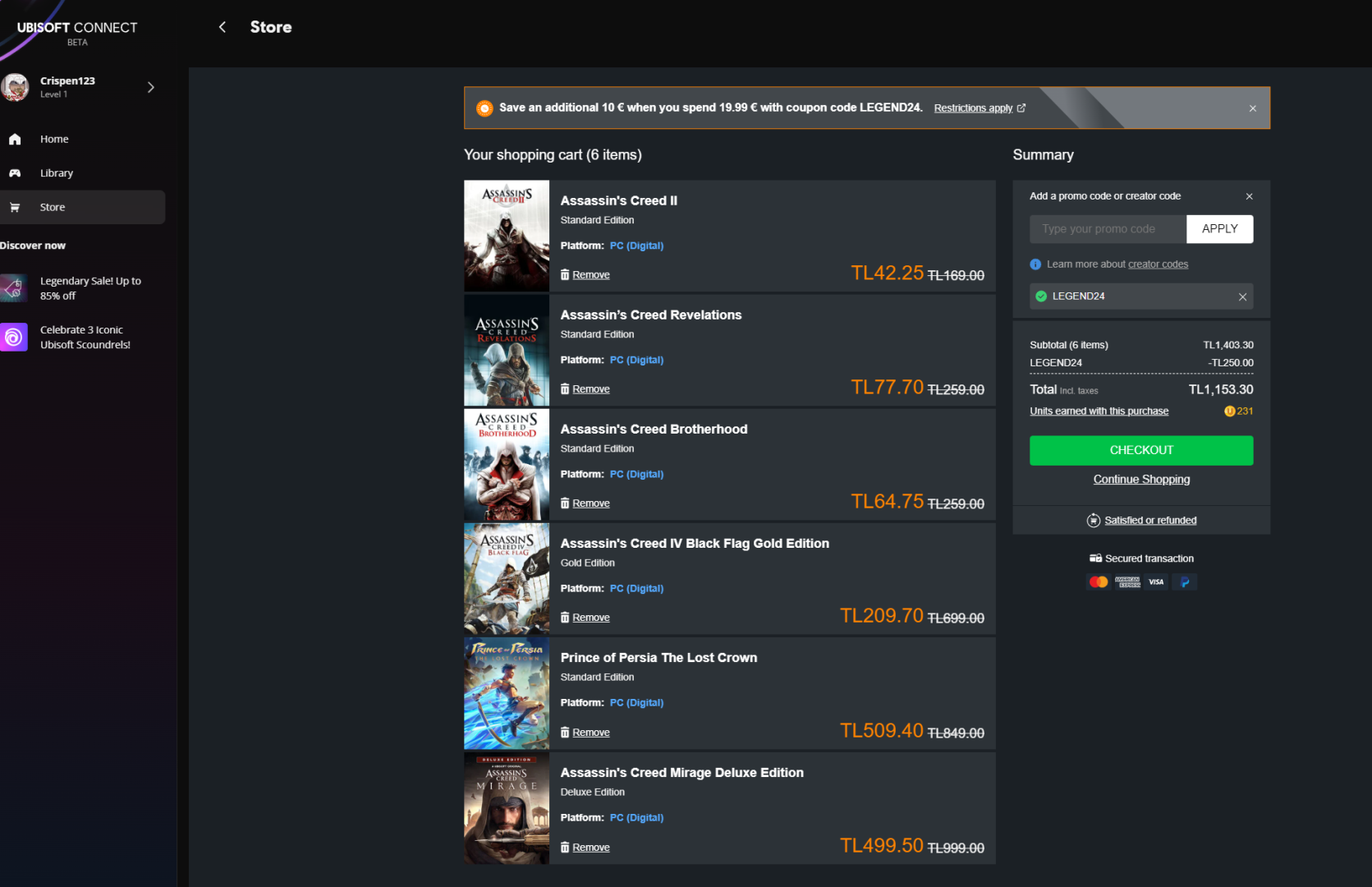
Task: Click the Black Flag Gold Edition title
Action: coord(695,543)
